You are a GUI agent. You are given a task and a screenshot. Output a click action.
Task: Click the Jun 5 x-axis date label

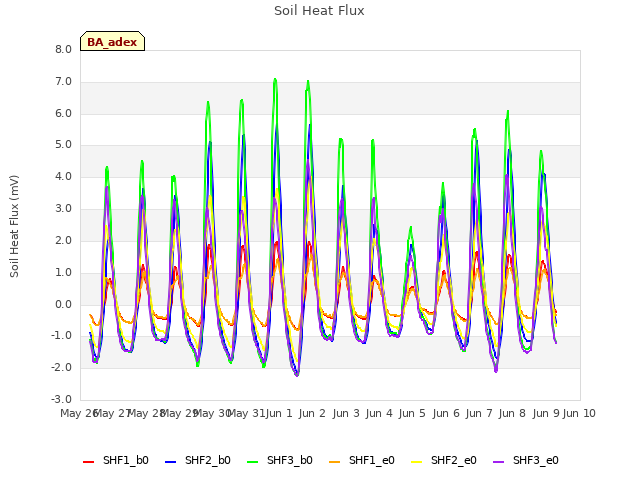(412, 413)
